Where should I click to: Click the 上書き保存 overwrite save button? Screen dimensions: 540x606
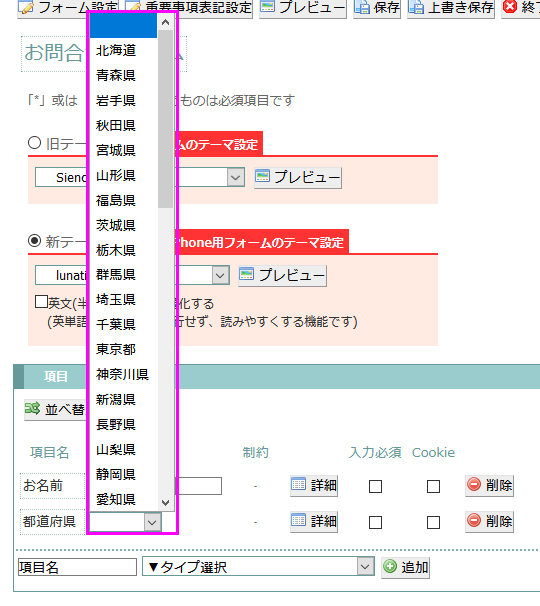(x=451, y=9)
